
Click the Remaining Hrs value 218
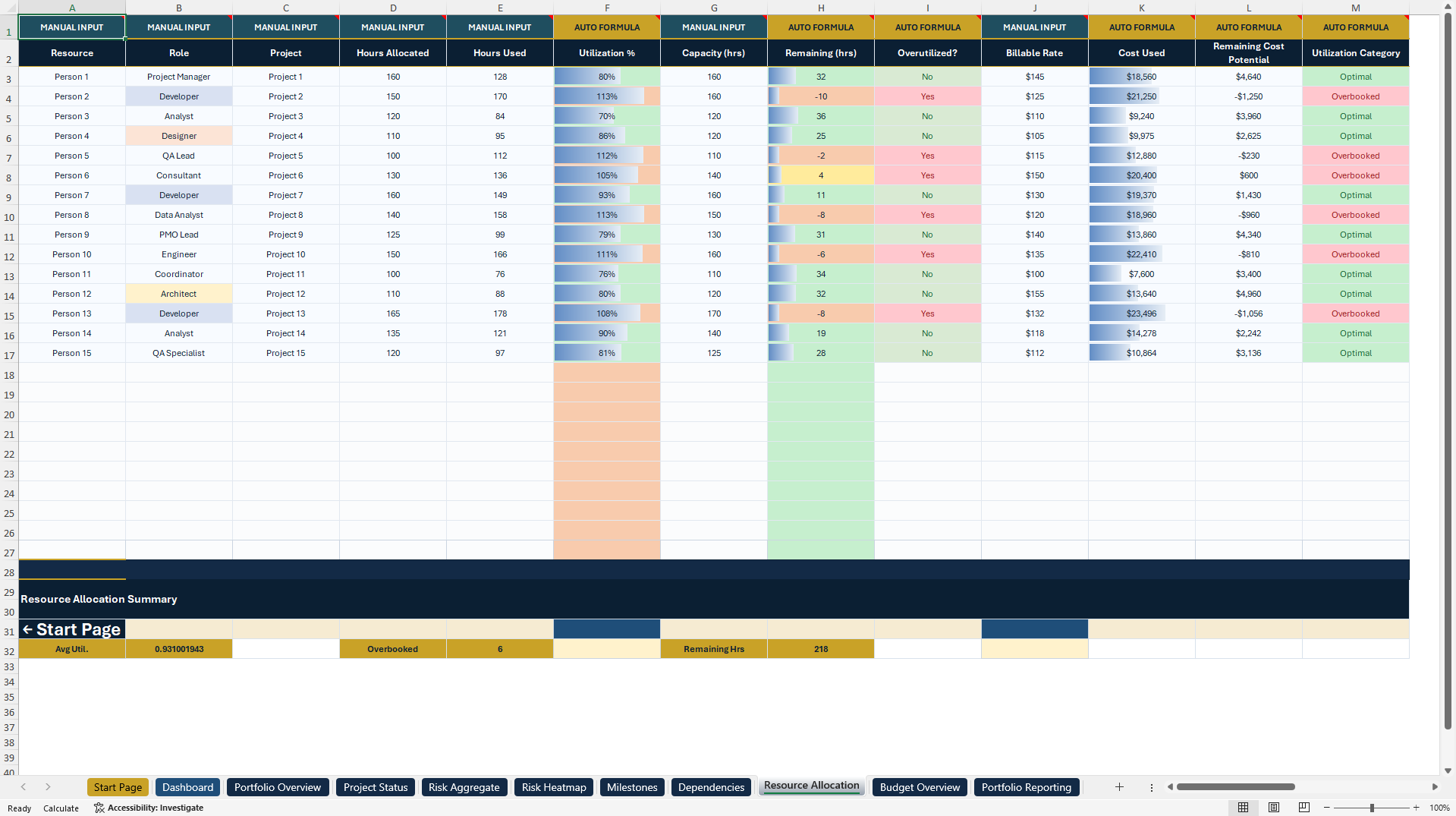point(821,649)
